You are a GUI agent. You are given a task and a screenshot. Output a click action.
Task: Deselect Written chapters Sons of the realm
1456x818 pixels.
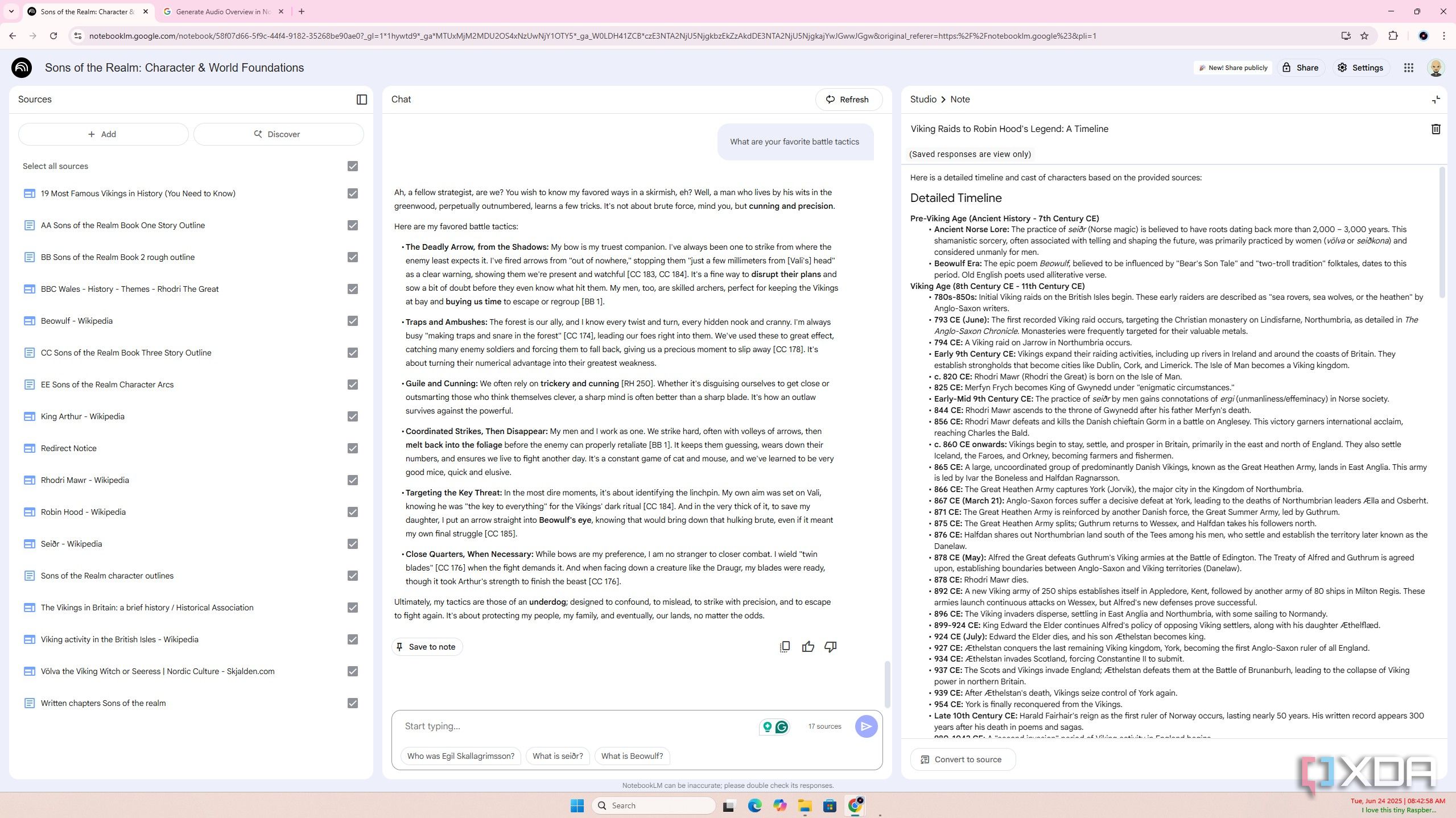point(353,703)
